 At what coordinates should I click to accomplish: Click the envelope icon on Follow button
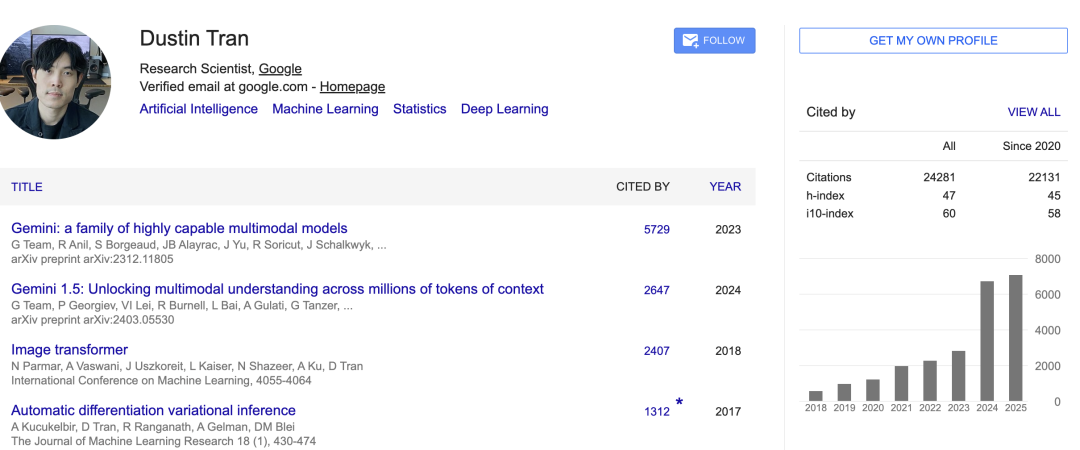(x=690, y=41)
